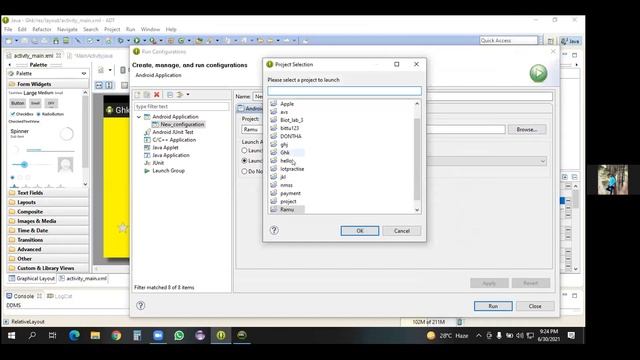Click the Debug bug icon in ADT toolbar
The image size is (640, 360).
(120, 40)
